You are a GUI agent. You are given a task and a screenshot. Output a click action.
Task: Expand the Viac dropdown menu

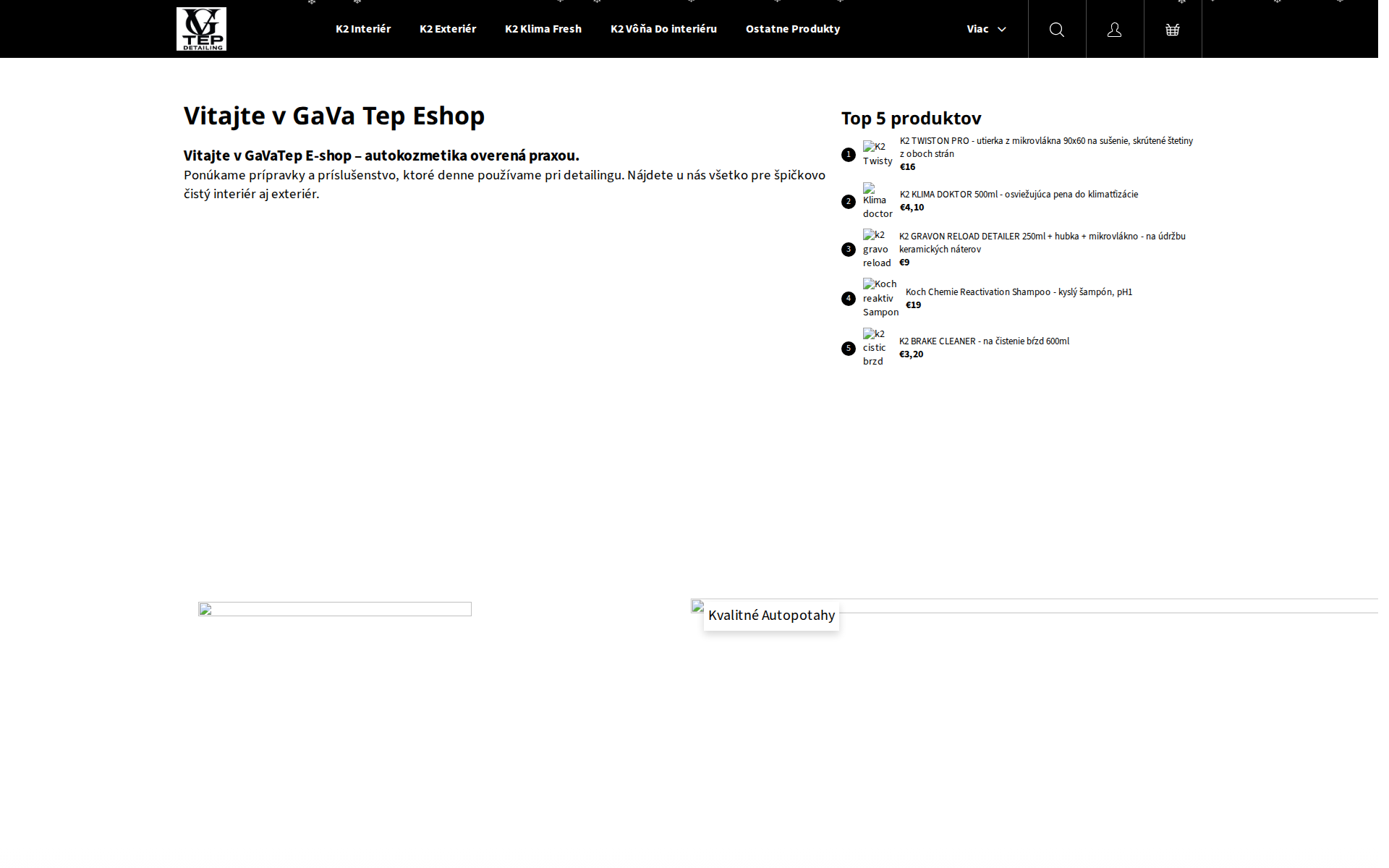click(985, 29)
